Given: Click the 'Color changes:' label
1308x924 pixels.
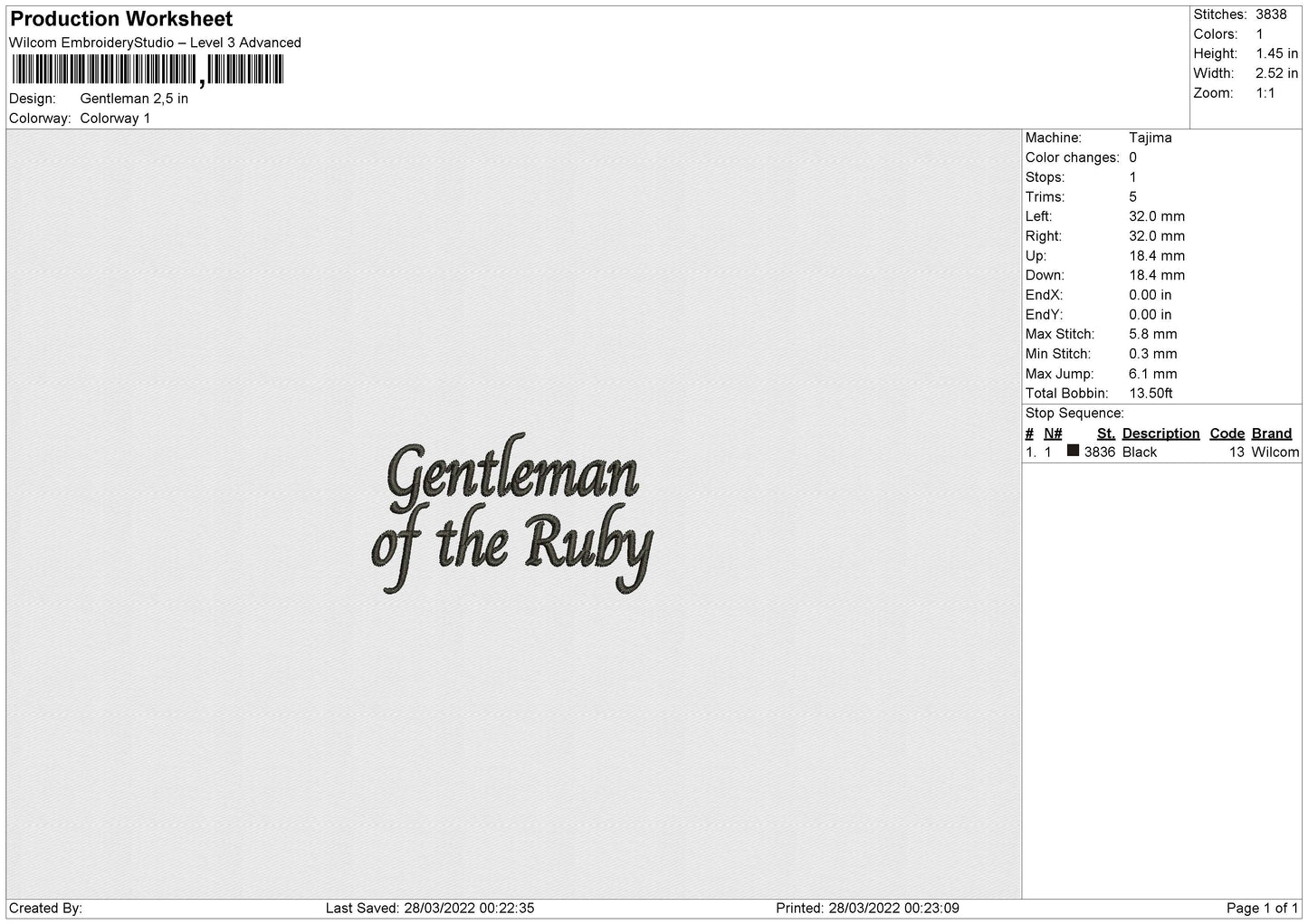Looking at the screenshot, I should click(x=1073, y=157).
